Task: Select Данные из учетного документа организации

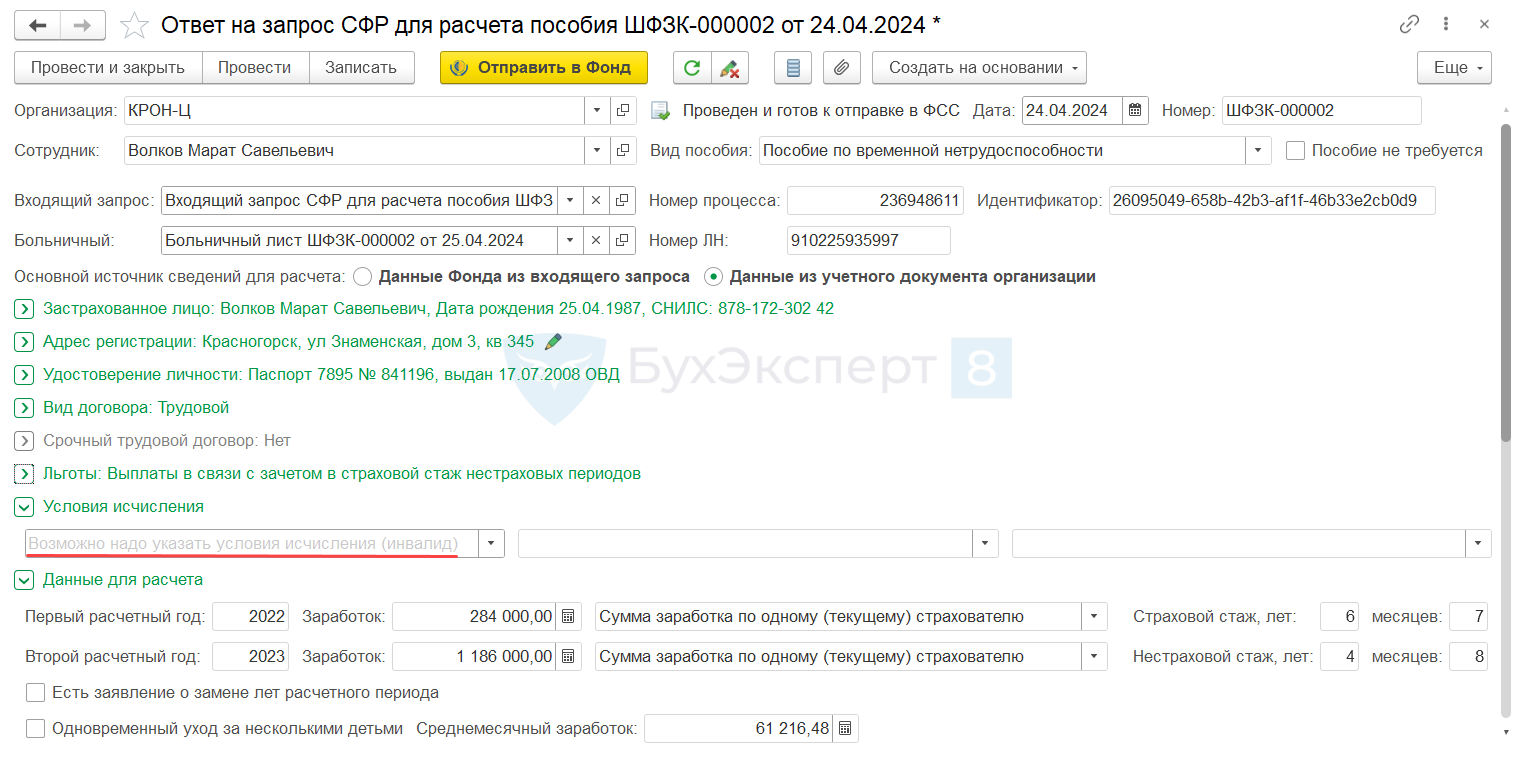Action: click(714, 277)
